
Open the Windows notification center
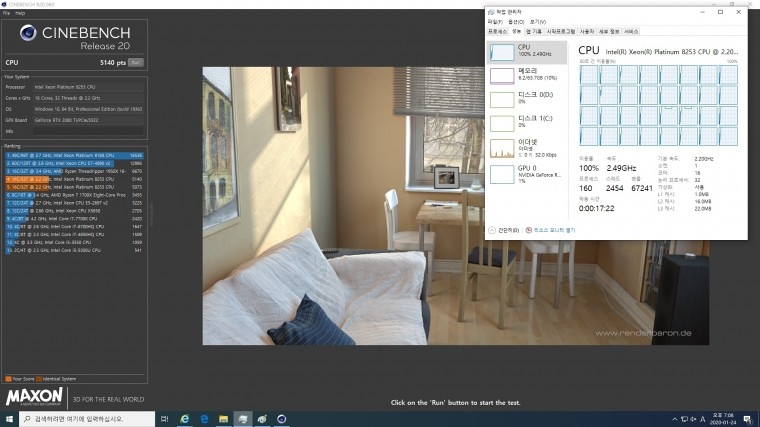pyautogui.click(x=748, y=419)
